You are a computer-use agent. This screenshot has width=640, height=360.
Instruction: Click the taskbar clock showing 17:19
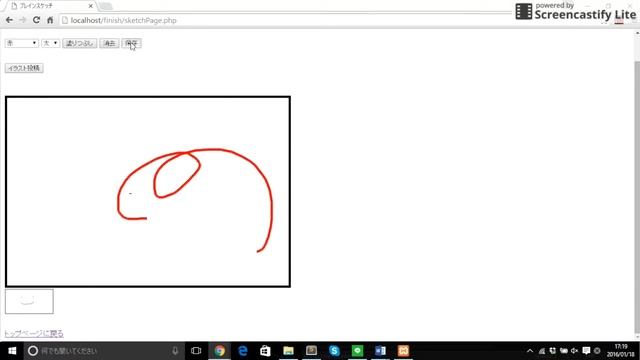click(620, 351)
